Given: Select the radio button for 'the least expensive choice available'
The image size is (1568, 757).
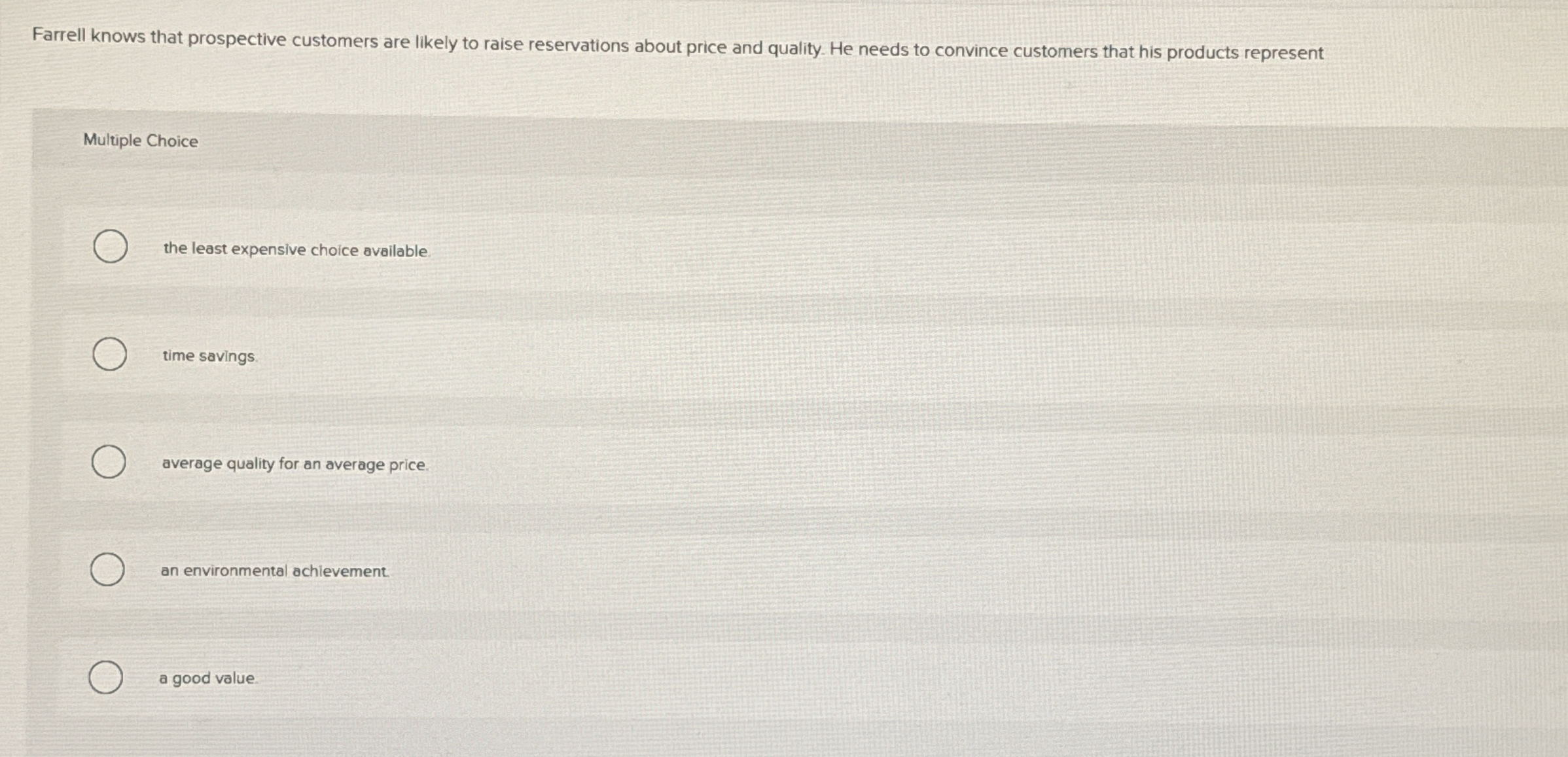Looking at the screenshot, I should tap(109, 248).
